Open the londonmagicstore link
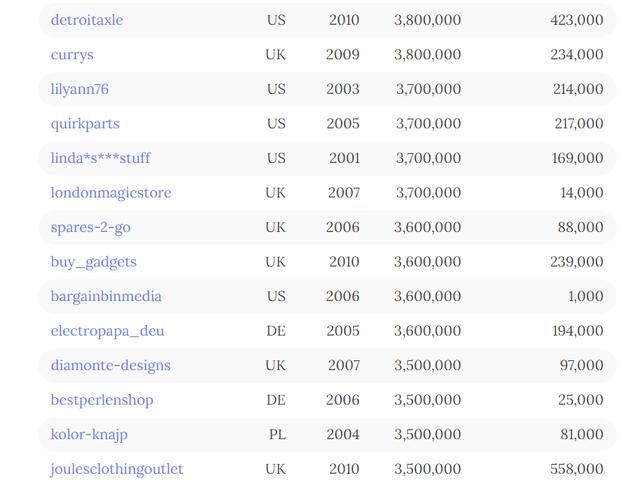This screenshot has width=640, height=491. (111, 193)
